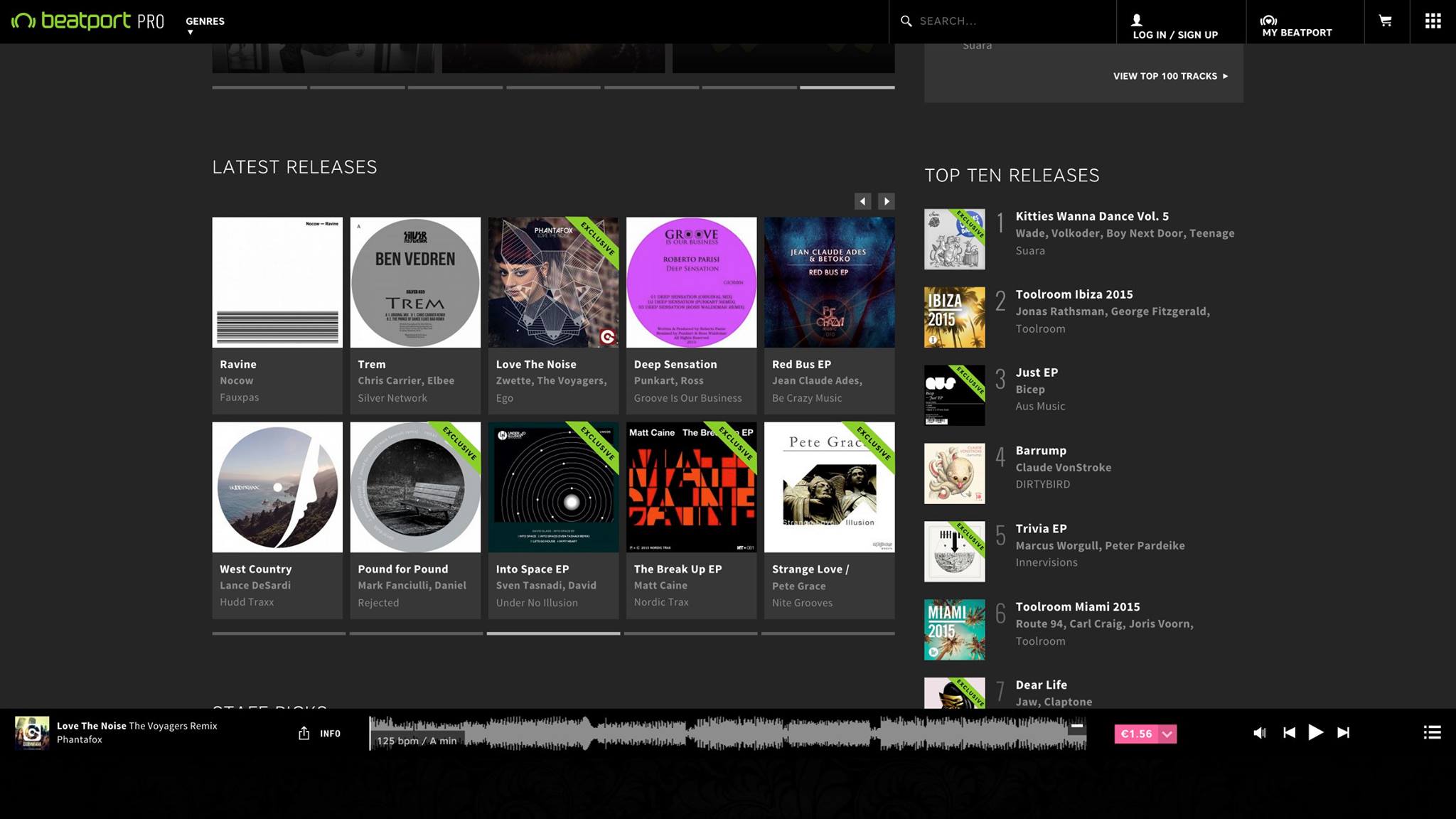Skip to next track
Viewport: 1456px width, 819px height.
click(1343, 732)
